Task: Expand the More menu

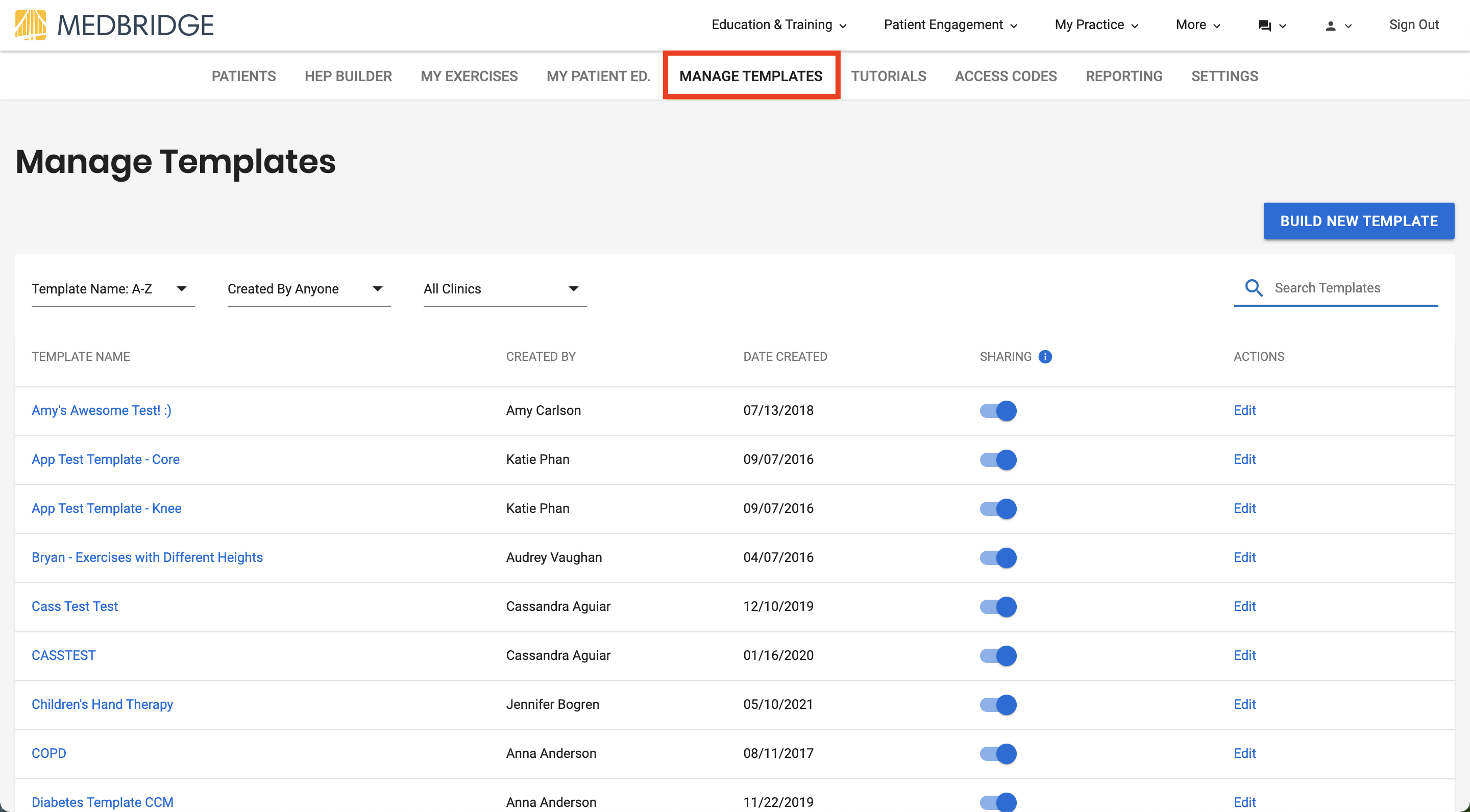Action: click(x=1198, y=24)
